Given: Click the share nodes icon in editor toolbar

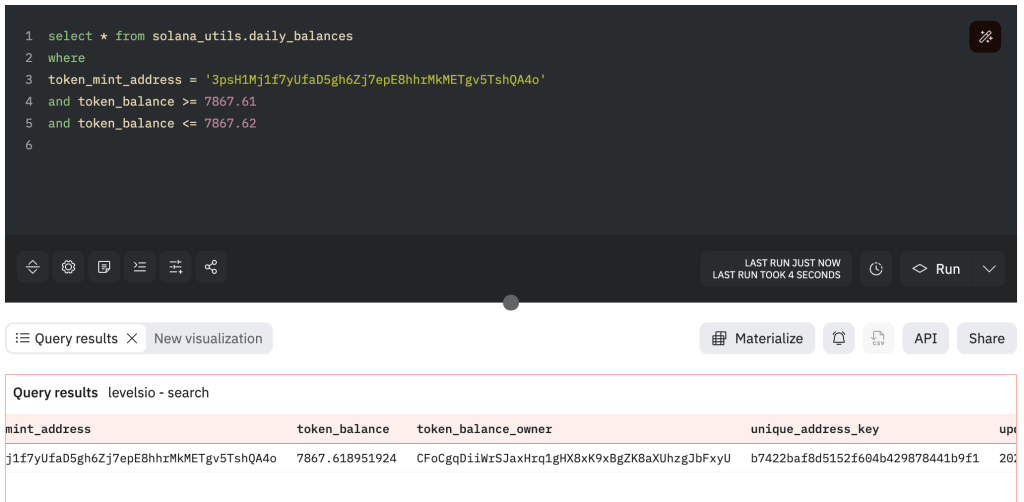Looking at the screenshot, I should (x=211, y=268).
